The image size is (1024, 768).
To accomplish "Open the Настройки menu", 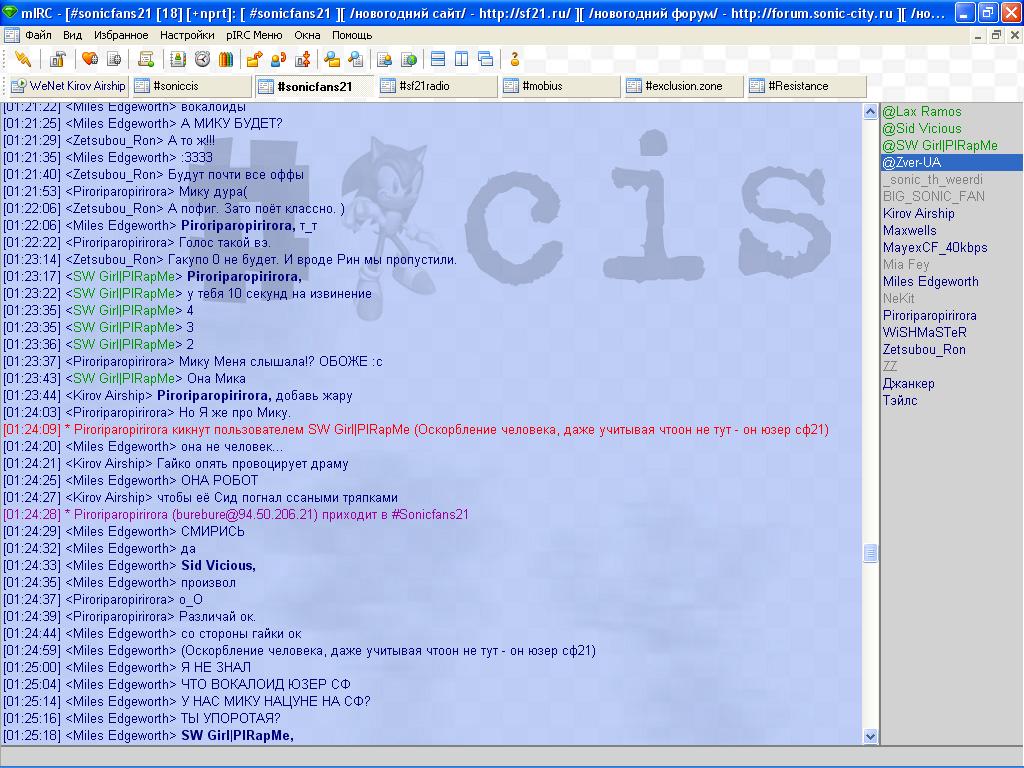I will click(187, 35).
